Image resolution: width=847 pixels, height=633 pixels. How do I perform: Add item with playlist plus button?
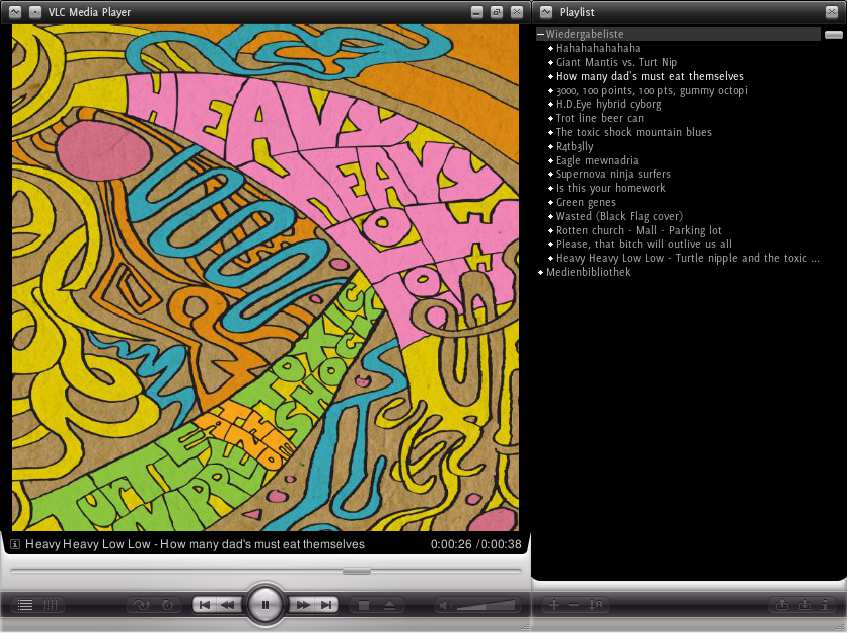point(554,605)
